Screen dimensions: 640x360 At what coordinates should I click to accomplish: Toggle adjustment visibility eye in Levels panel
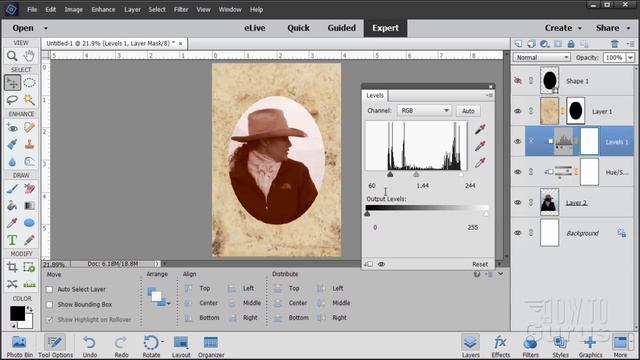[x=381, y=264]
